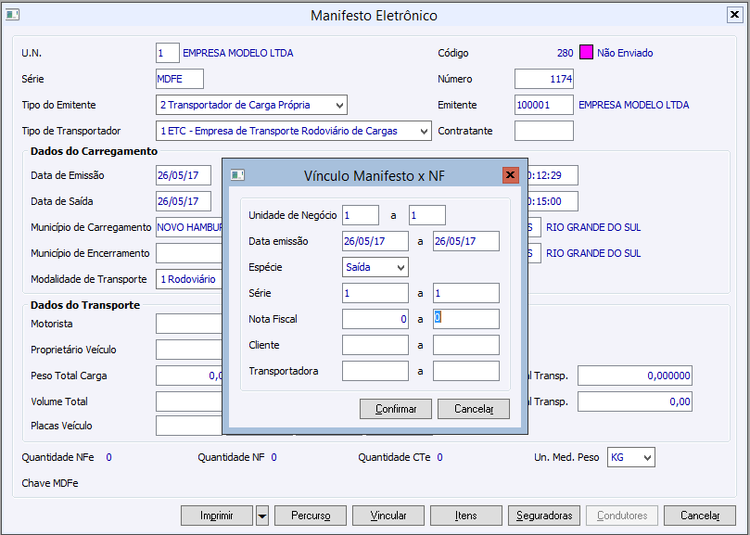This screenshot has width=750, height=535.
Task: Click the Nota Fiscal starting number field
Action: coord(375,319)
